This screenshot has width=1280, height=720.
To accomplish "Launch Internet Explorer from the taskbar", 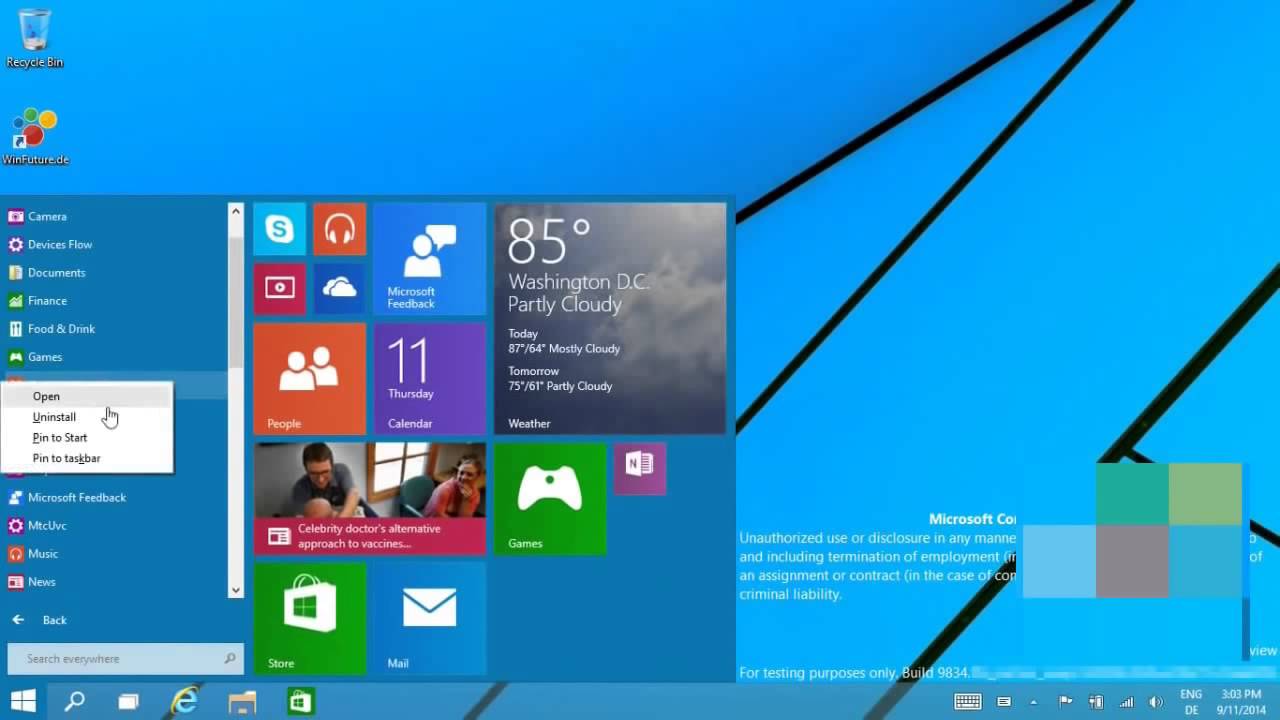I will pos(185,701).
